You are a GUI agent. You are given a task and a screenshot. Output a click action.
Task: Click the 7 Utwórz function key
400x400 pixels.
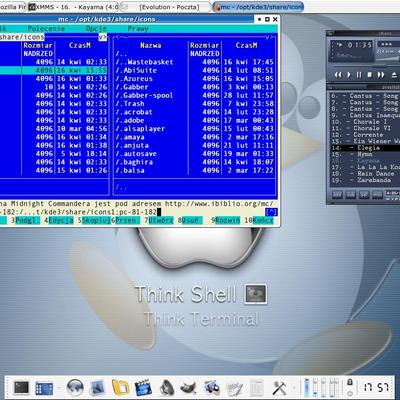pyautogui.click(x=159, y=220)
